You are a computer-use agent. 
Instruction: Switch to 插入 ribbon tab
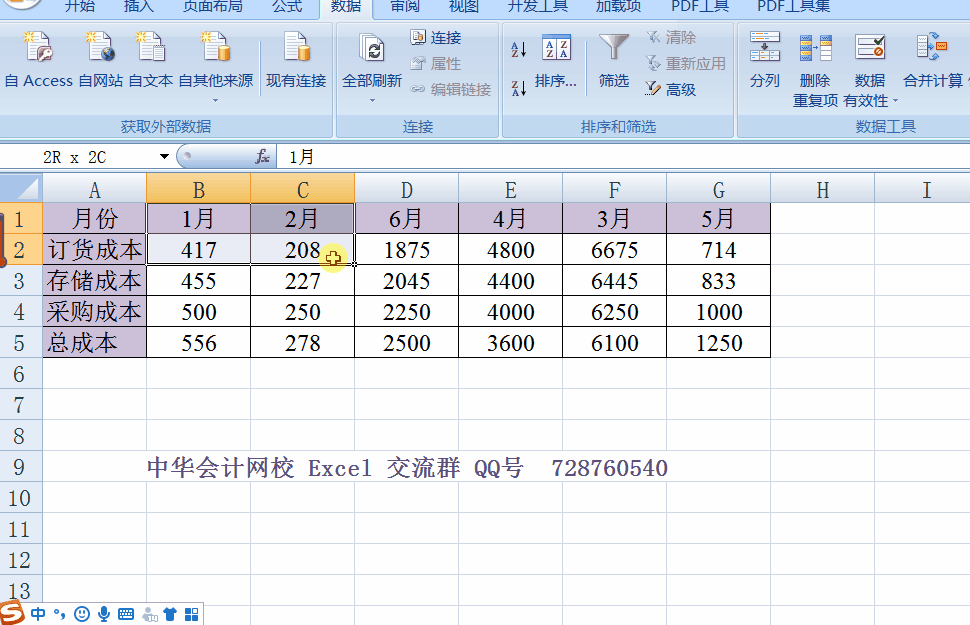pos(139,6)
